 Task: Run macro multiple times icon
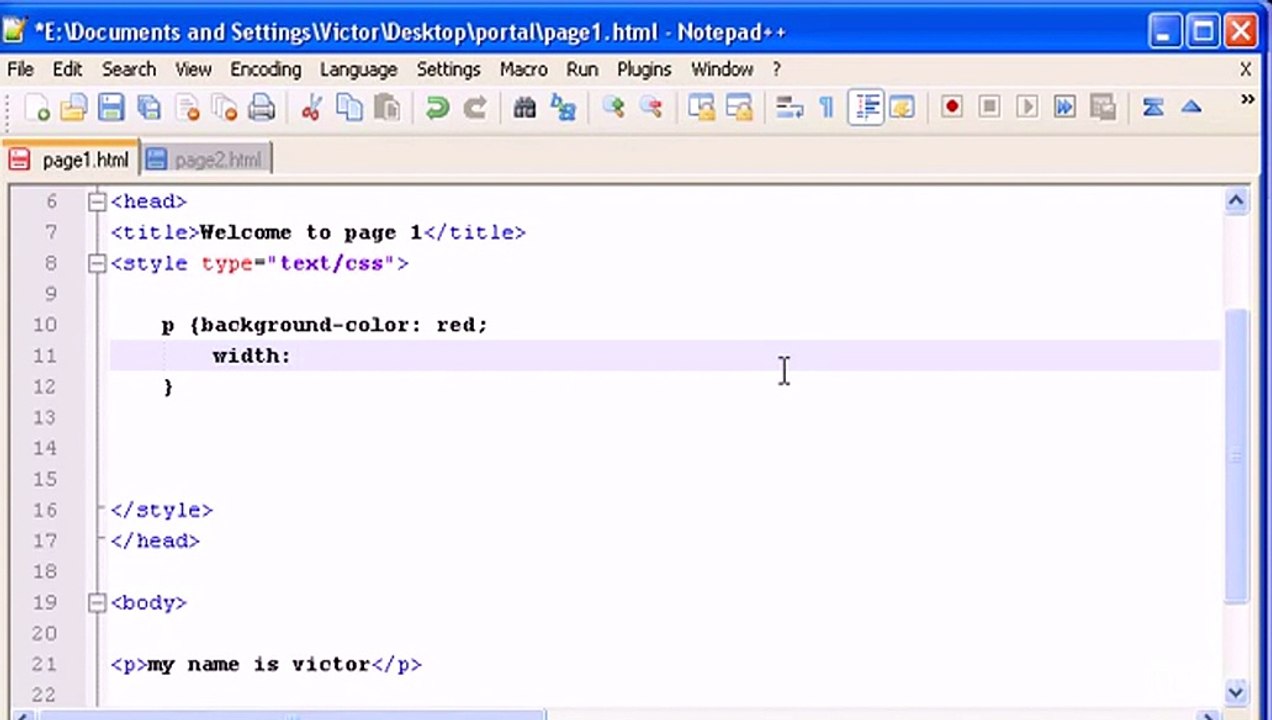(x=1064, y=107)
